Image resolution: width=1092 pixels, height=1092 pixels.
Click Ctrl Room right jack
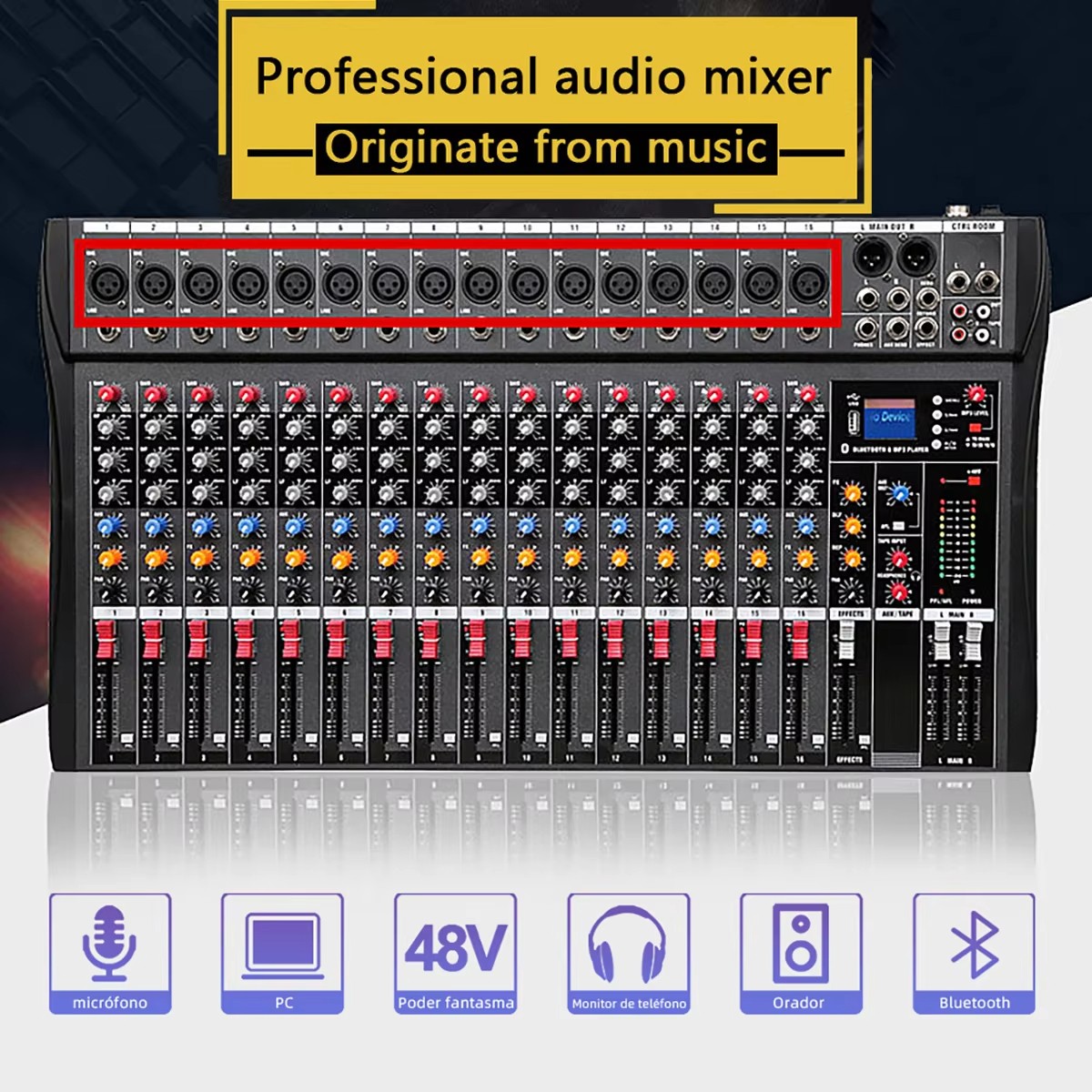pyautogui.click(x=986, y=281)
